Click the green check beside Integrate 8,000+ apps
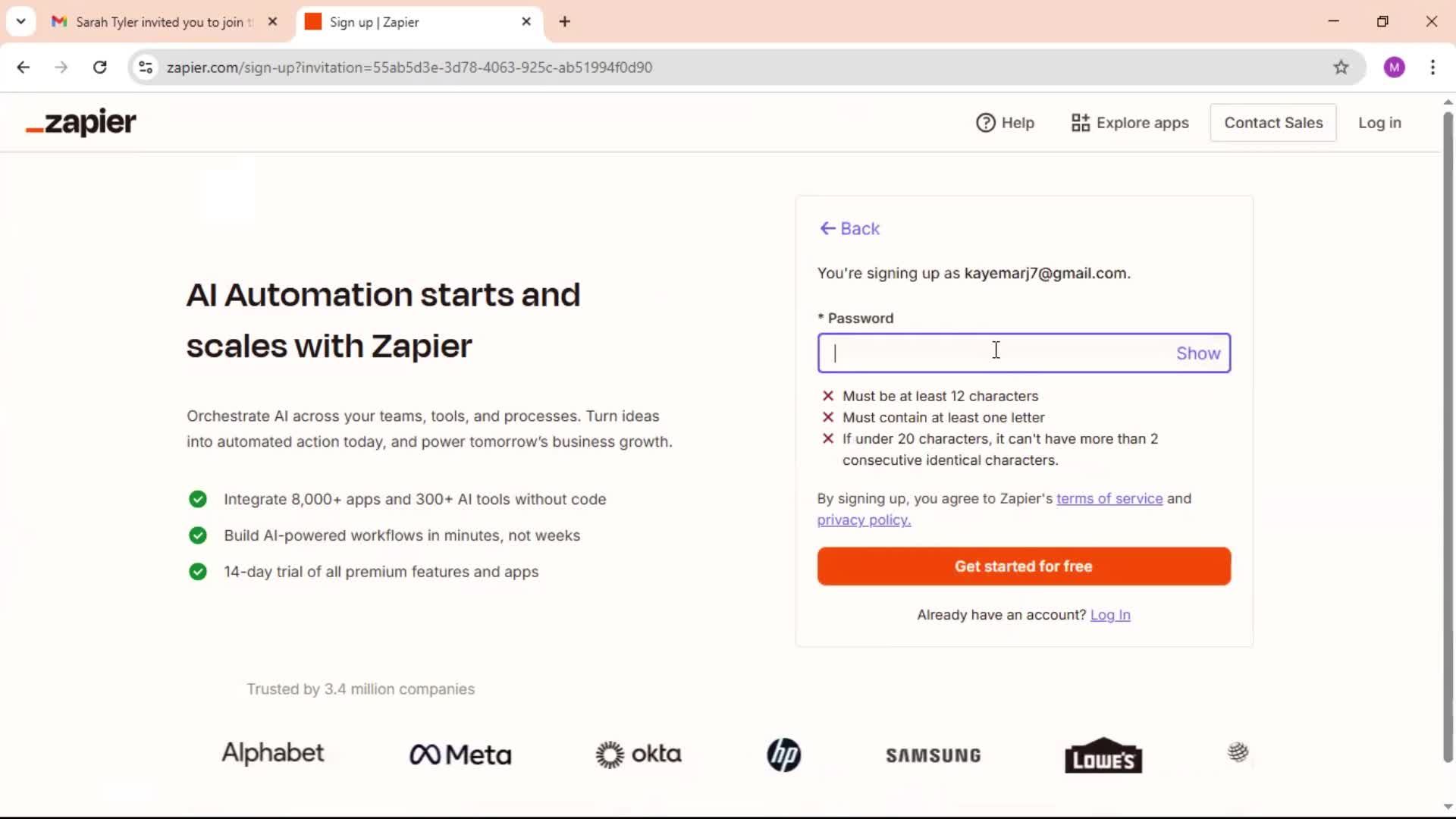Viewport: 1456px width, 819px height. [198, 499]
